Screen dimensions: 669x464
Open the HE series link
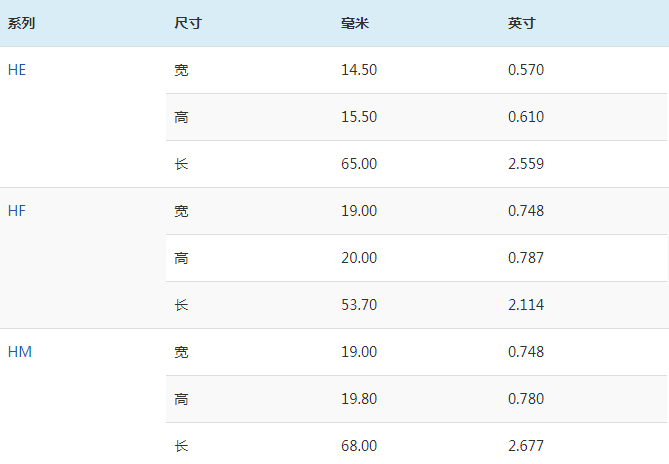(17, 70)
